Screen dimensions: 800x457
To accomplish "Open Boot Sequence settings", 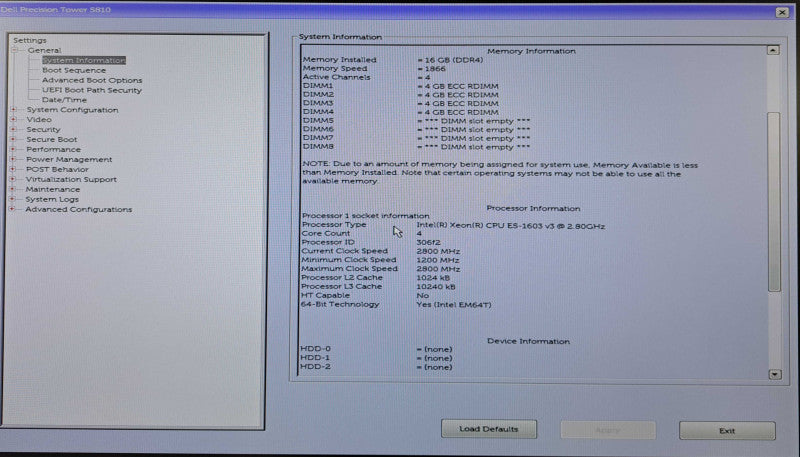I will click(x=74, y=70).
